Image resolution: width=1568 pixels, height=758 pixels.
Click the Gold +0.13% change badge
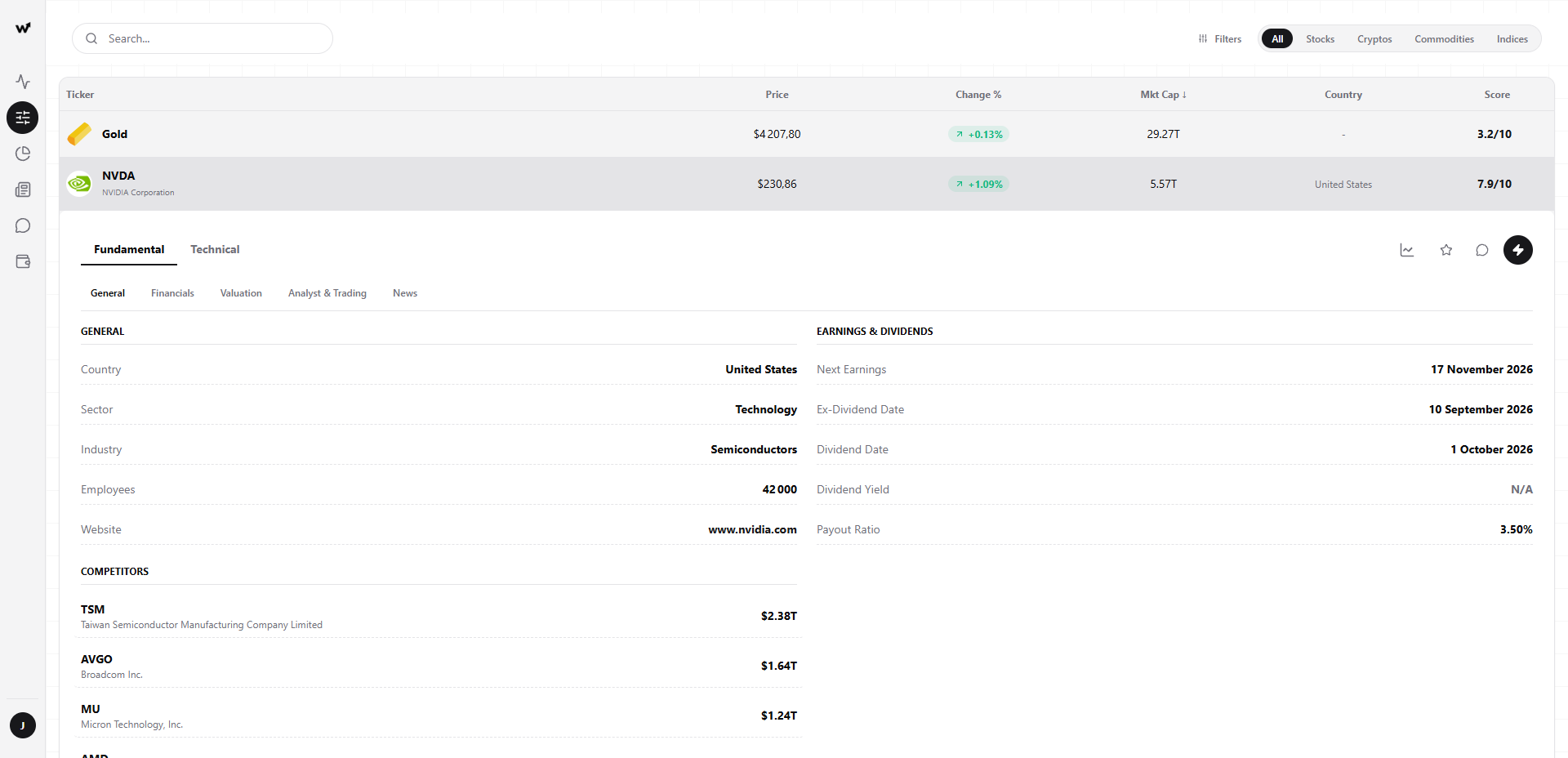pyautogui.click(x=978, y=134)
